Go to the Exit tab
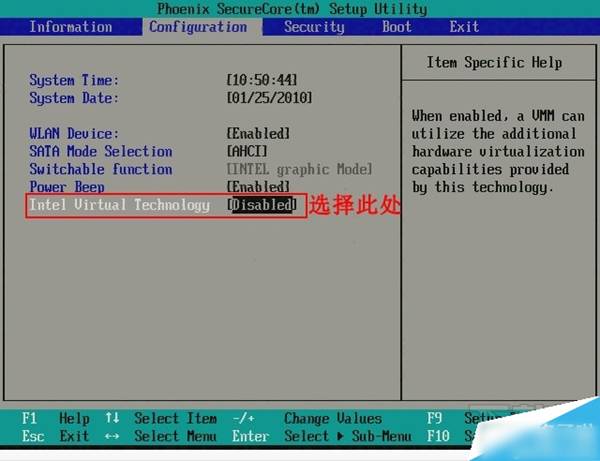Screen dimensions: 600x461 pos(464,27)
